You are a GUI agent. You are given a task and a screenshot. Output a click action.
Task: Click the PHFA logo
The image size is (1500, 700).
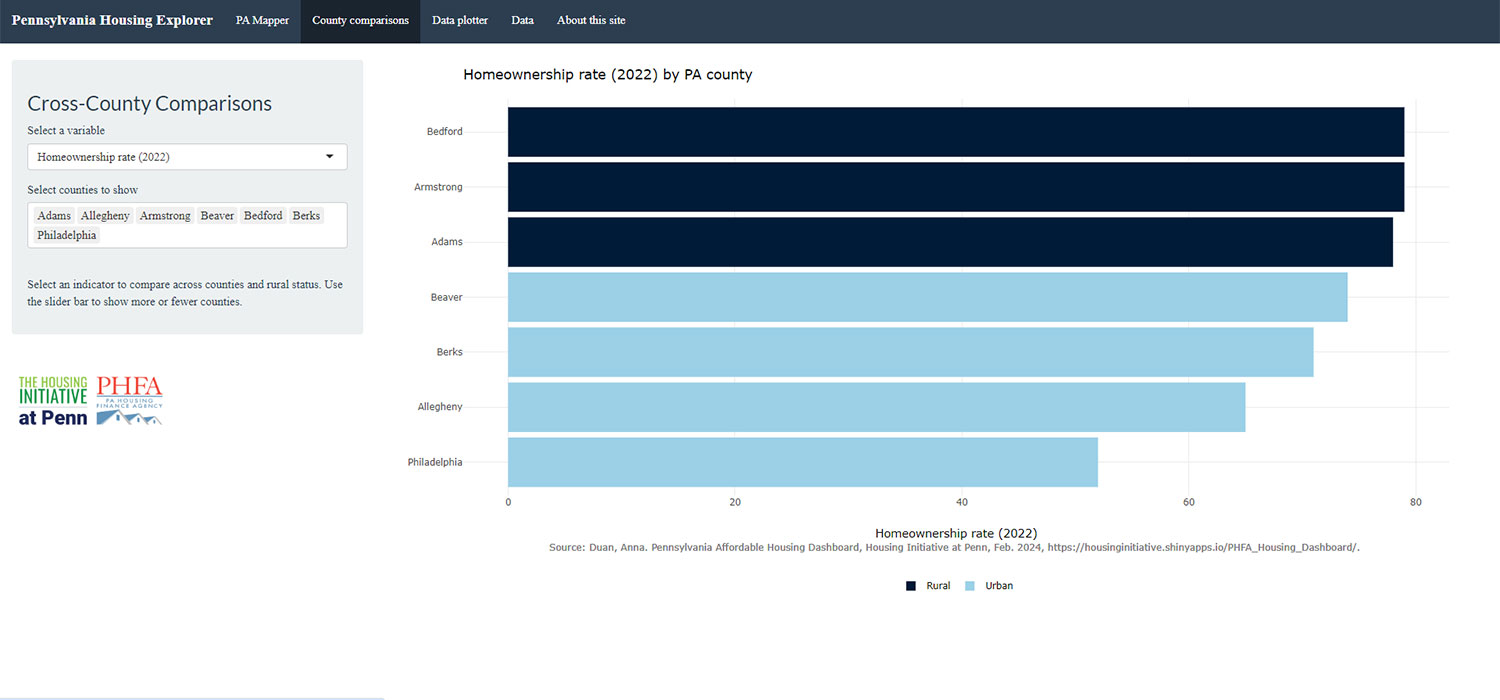click(131, 398)
